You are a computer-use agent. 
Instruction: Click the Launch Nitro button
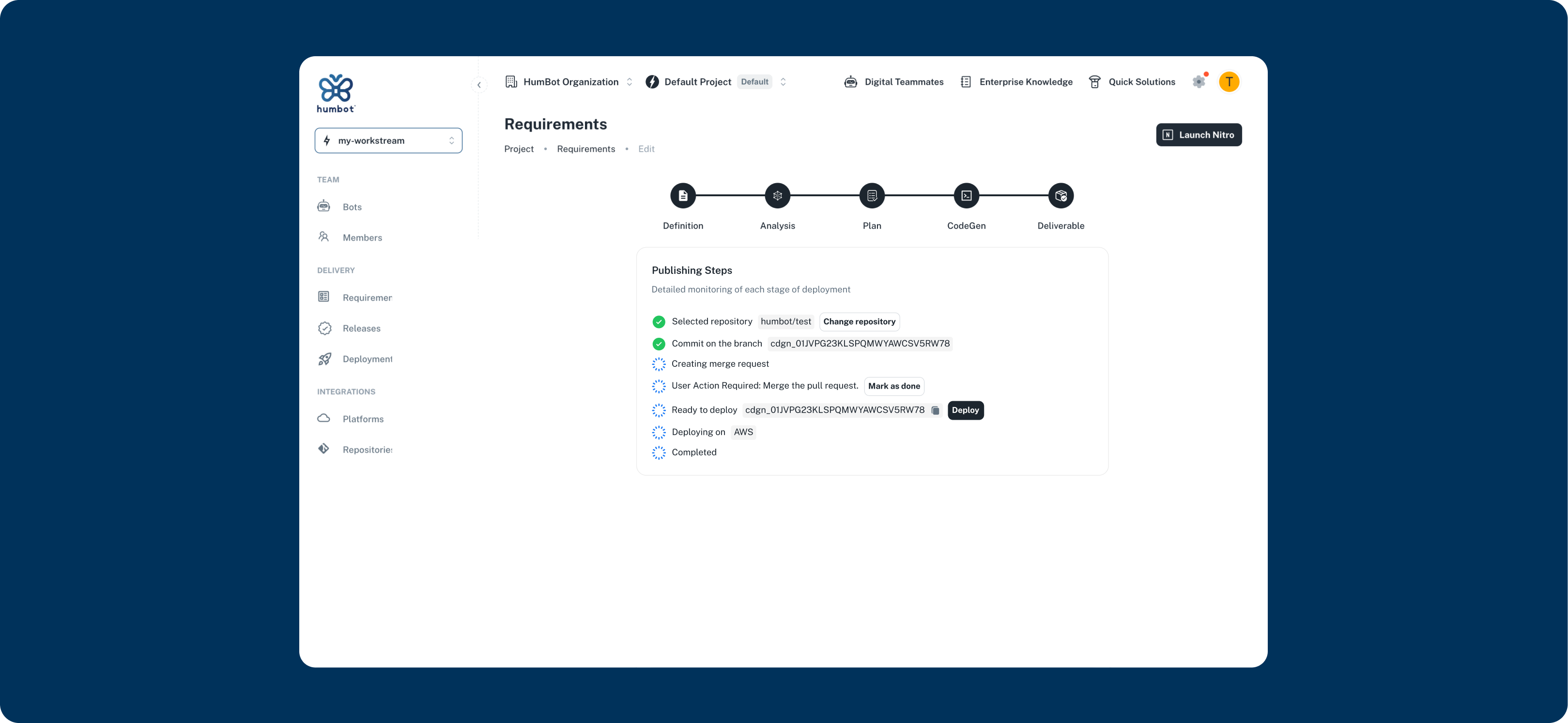[x=1198, y=135]
